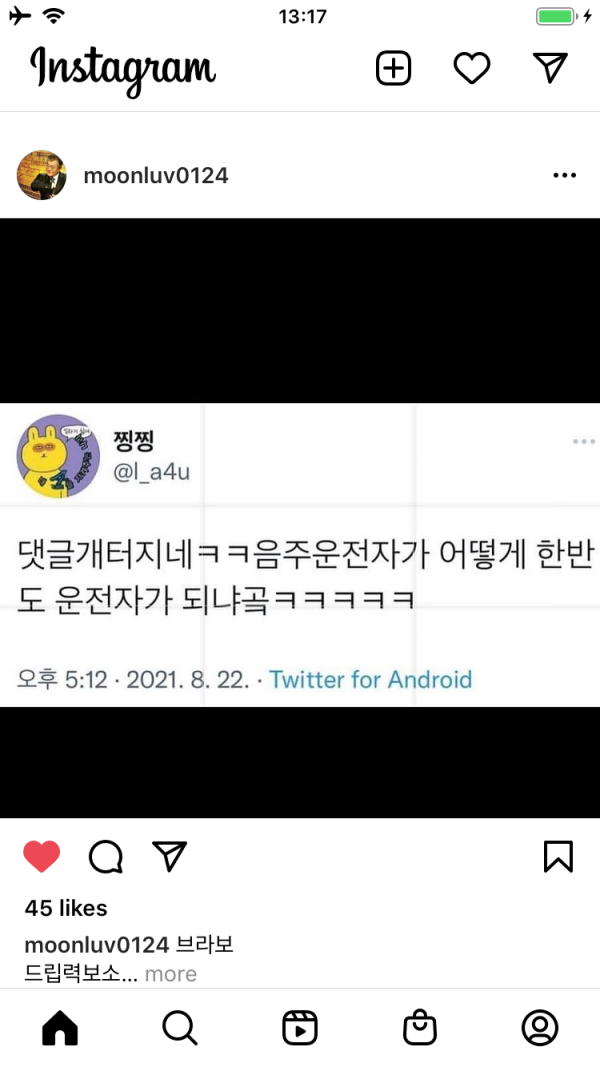The width and height of the screenshot is (600, 1067).
Task: Open activity notifications heart icon in header
Action: 472,69
